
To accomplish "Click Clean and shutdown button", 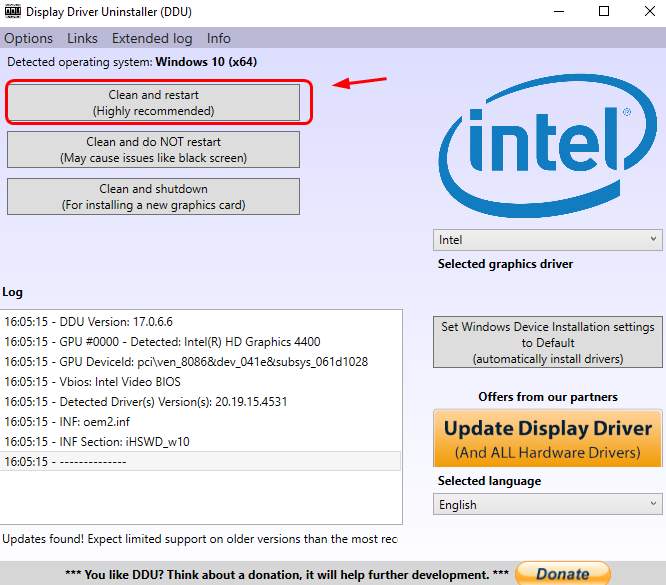I will 153,197.
